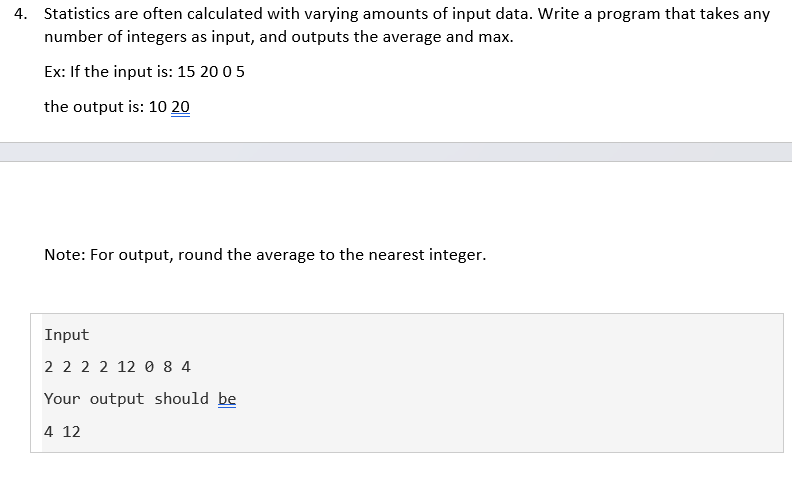
Task: Click the number "15" in the example input
Action: point(186,72)
